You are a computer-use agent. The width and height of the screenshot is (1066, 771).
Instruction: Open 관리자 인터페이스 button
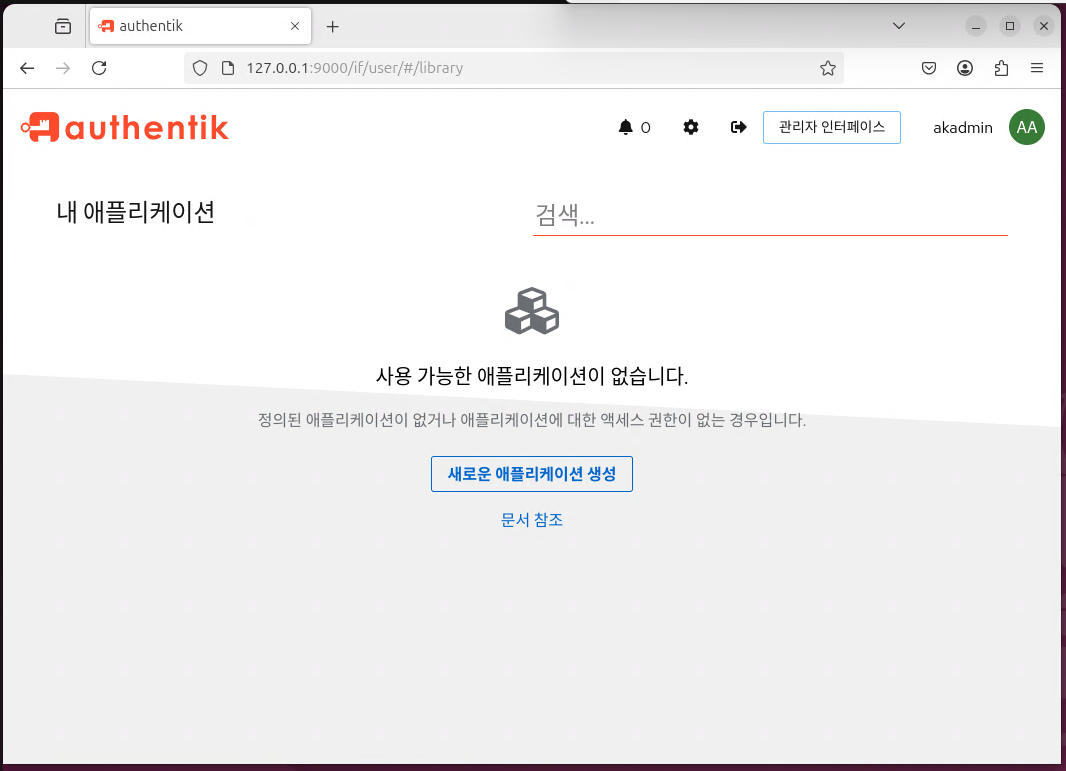(x=831, y=127)
